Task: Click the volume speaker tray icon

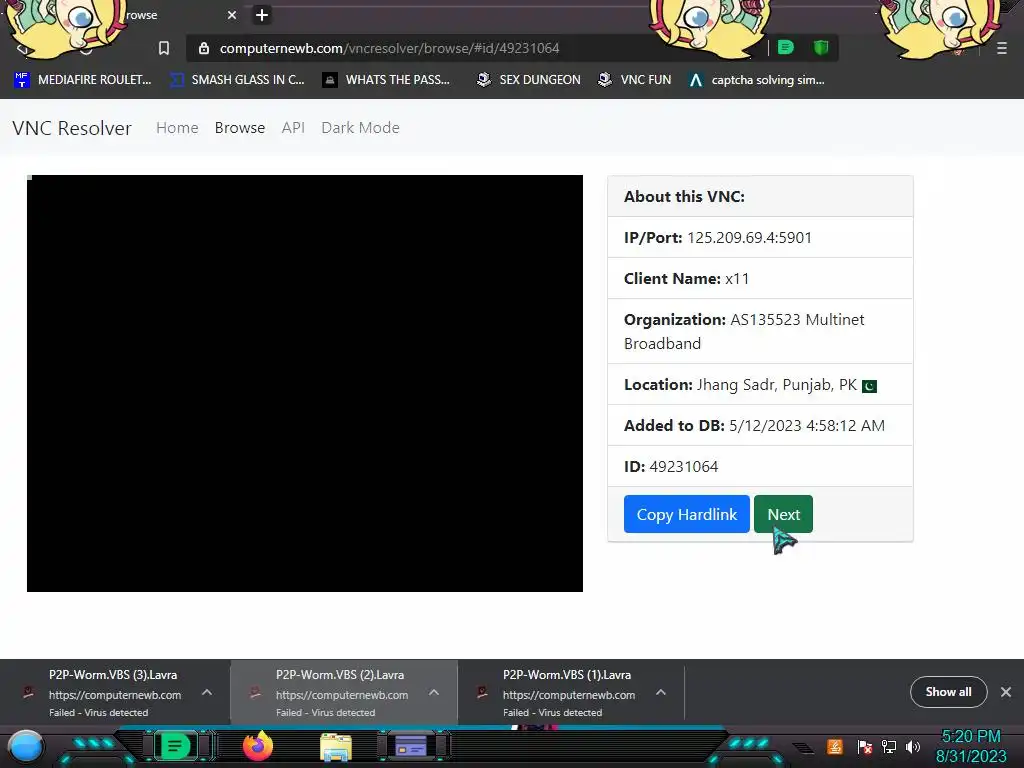Action: click(913, 746)
